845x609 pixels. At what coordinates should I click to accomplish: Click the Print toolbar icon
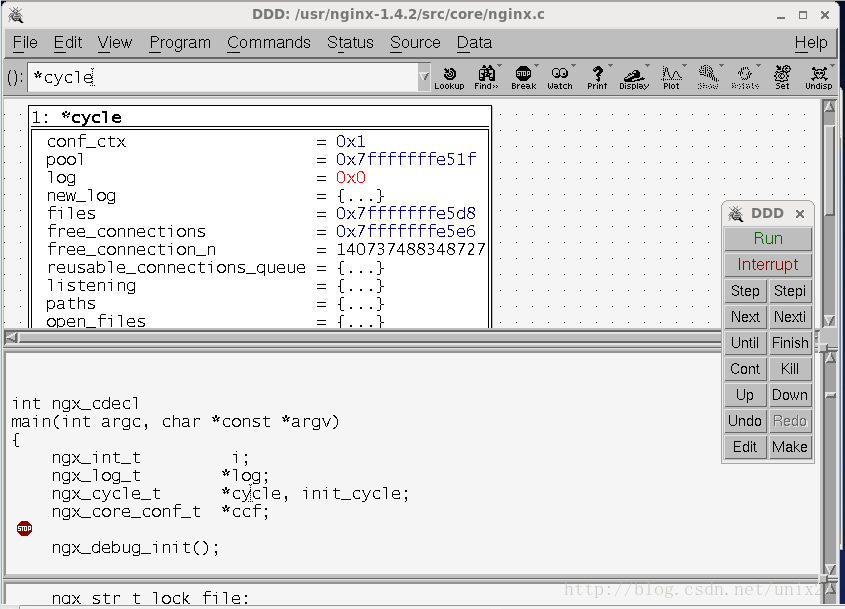point(597,78)
